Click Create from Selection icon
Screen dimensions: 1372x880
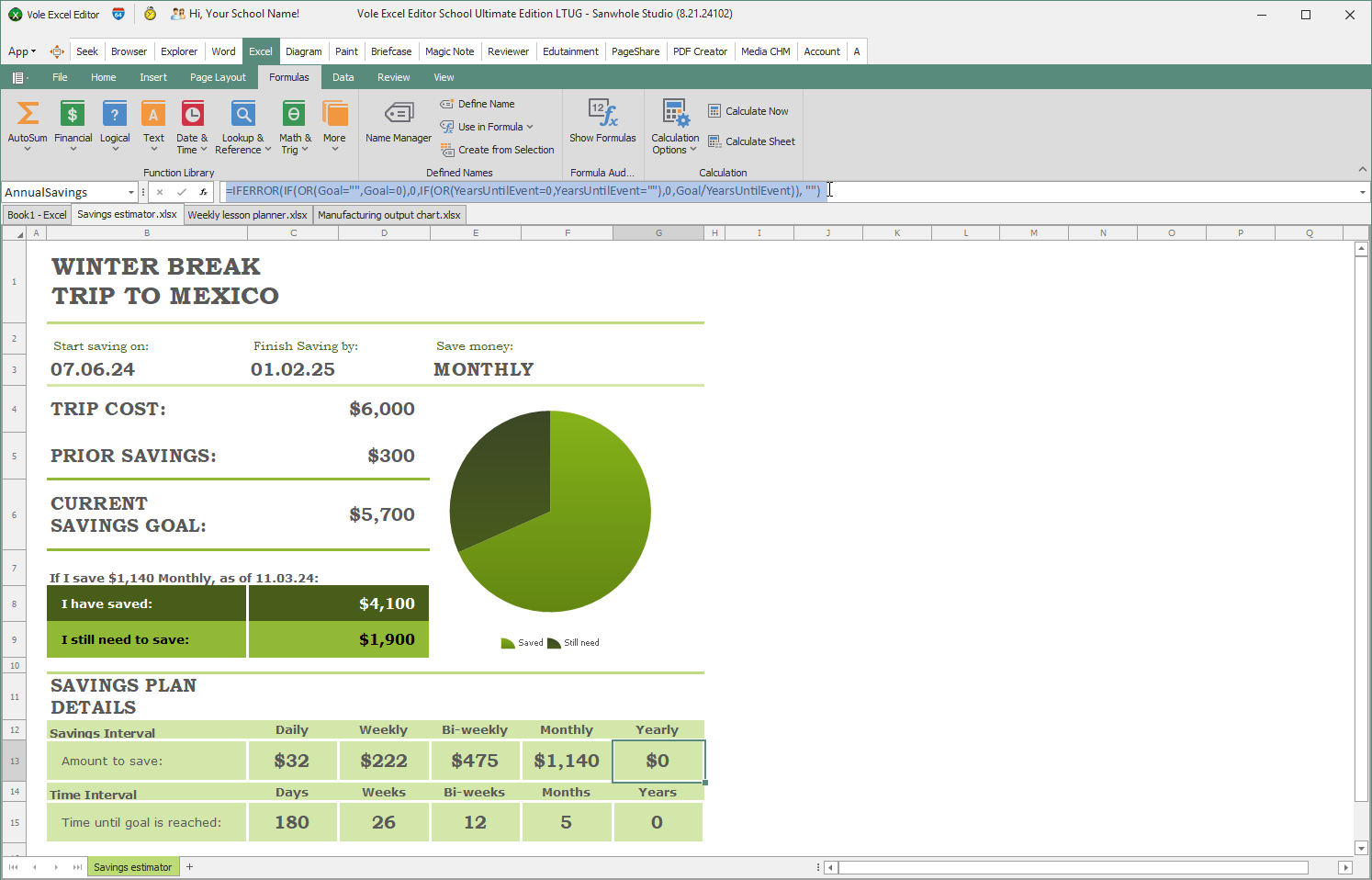pos(447,150)
